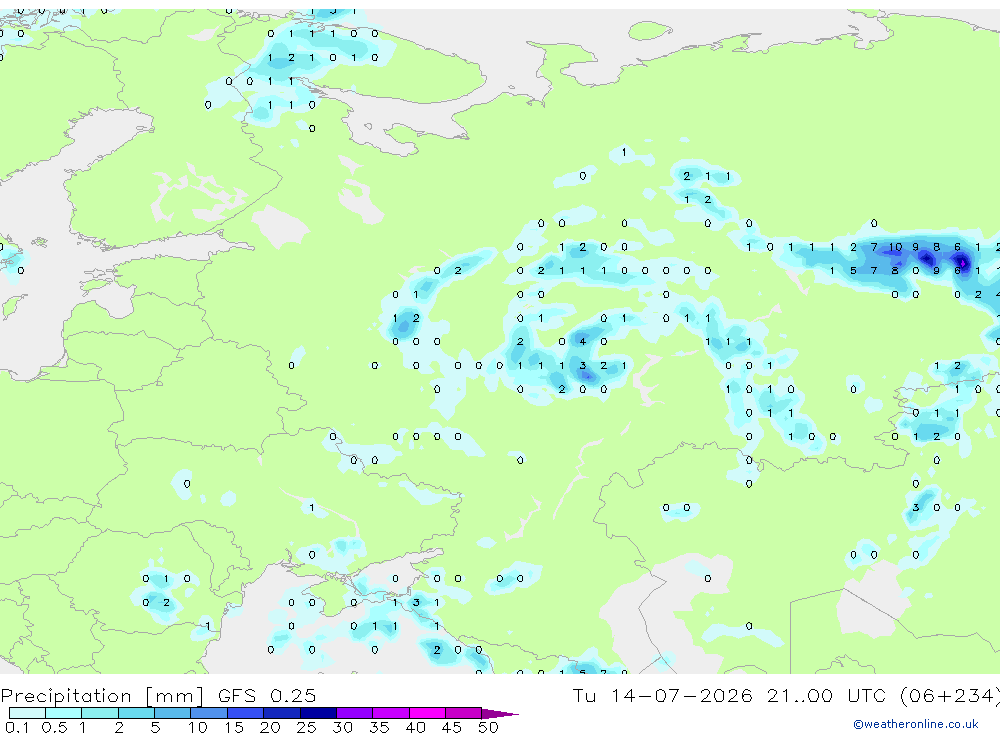
Task: Click the legend label '0.5'
Action: [54, 727]
